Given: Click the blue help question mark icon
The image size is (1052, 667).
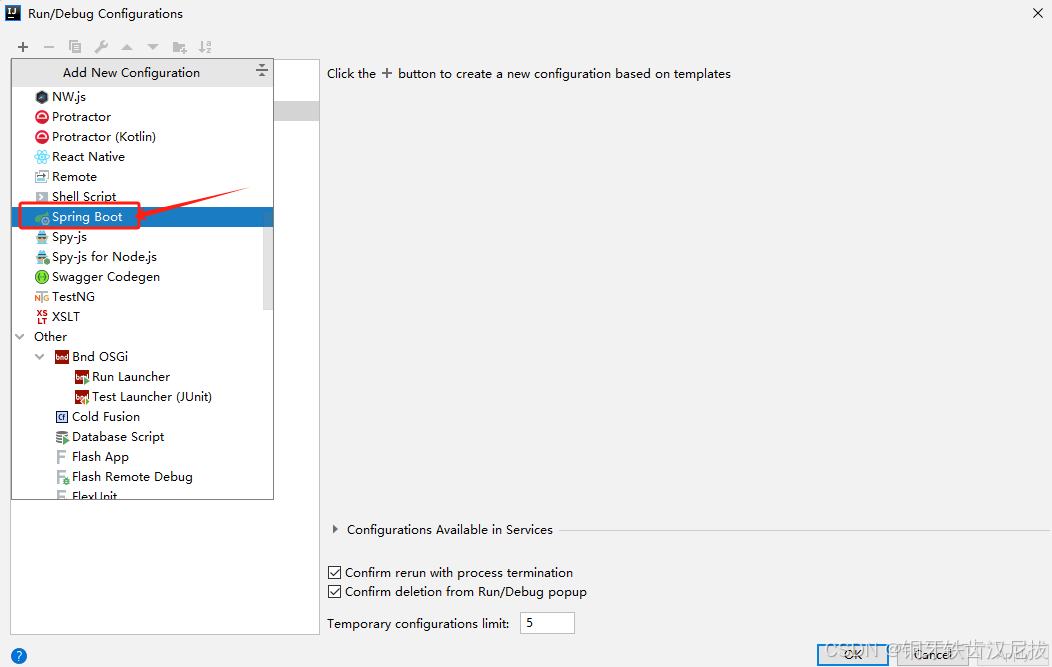Looking at the screenshot, I should [x=19, y=656].
